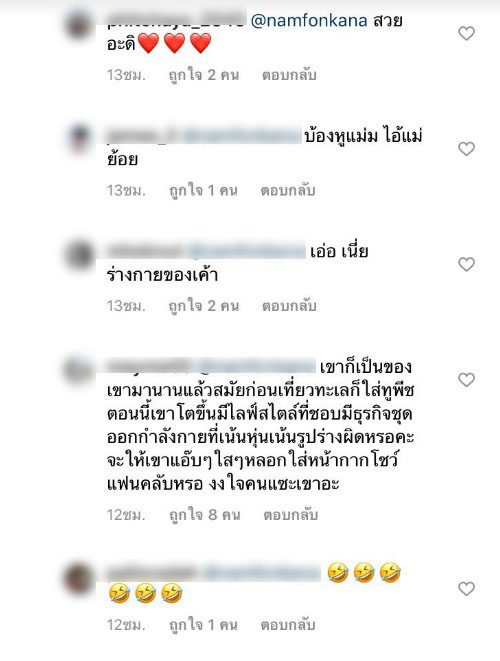The width and height of the screenshot is (500, 661).
Task: View the 1 like on the บ้องหูแม่ม comment
Action: click(x=203, y=191)
